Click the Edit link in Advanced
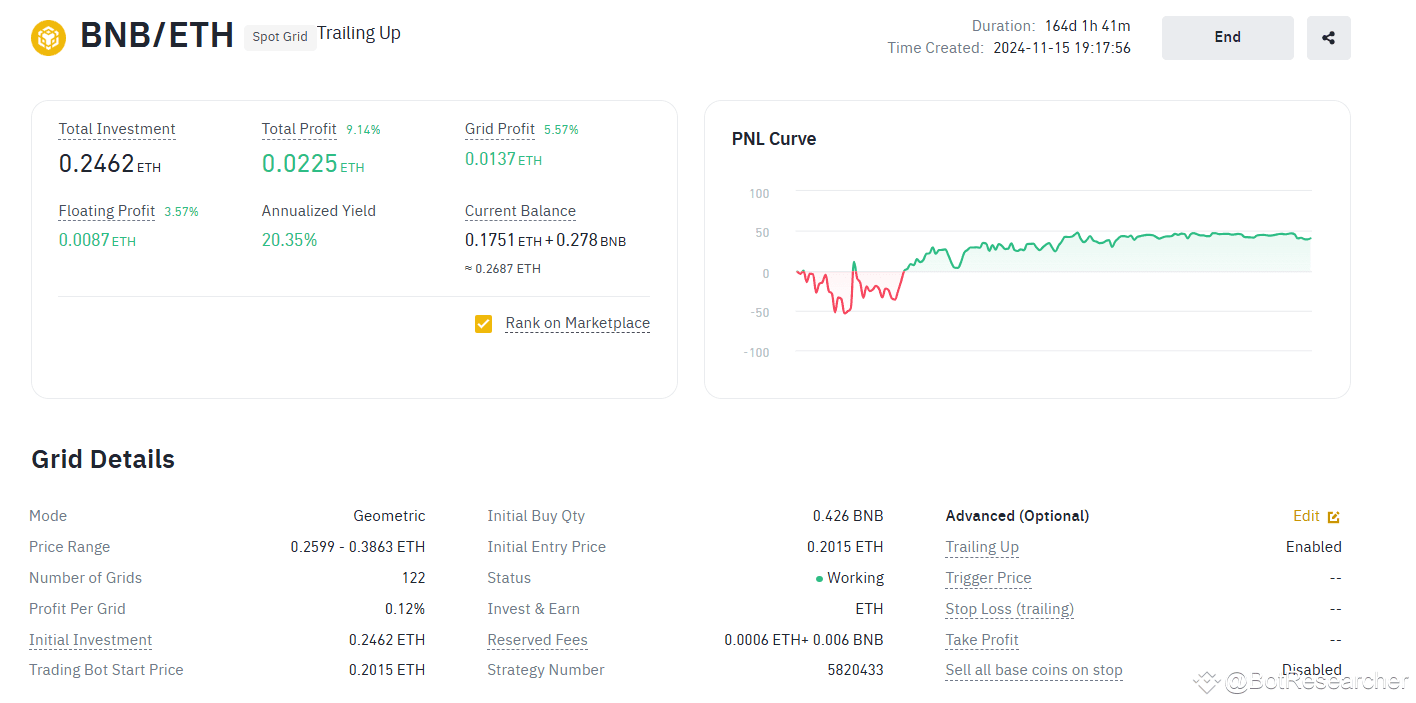1416x703 pixels. (x=1306, y=516)
